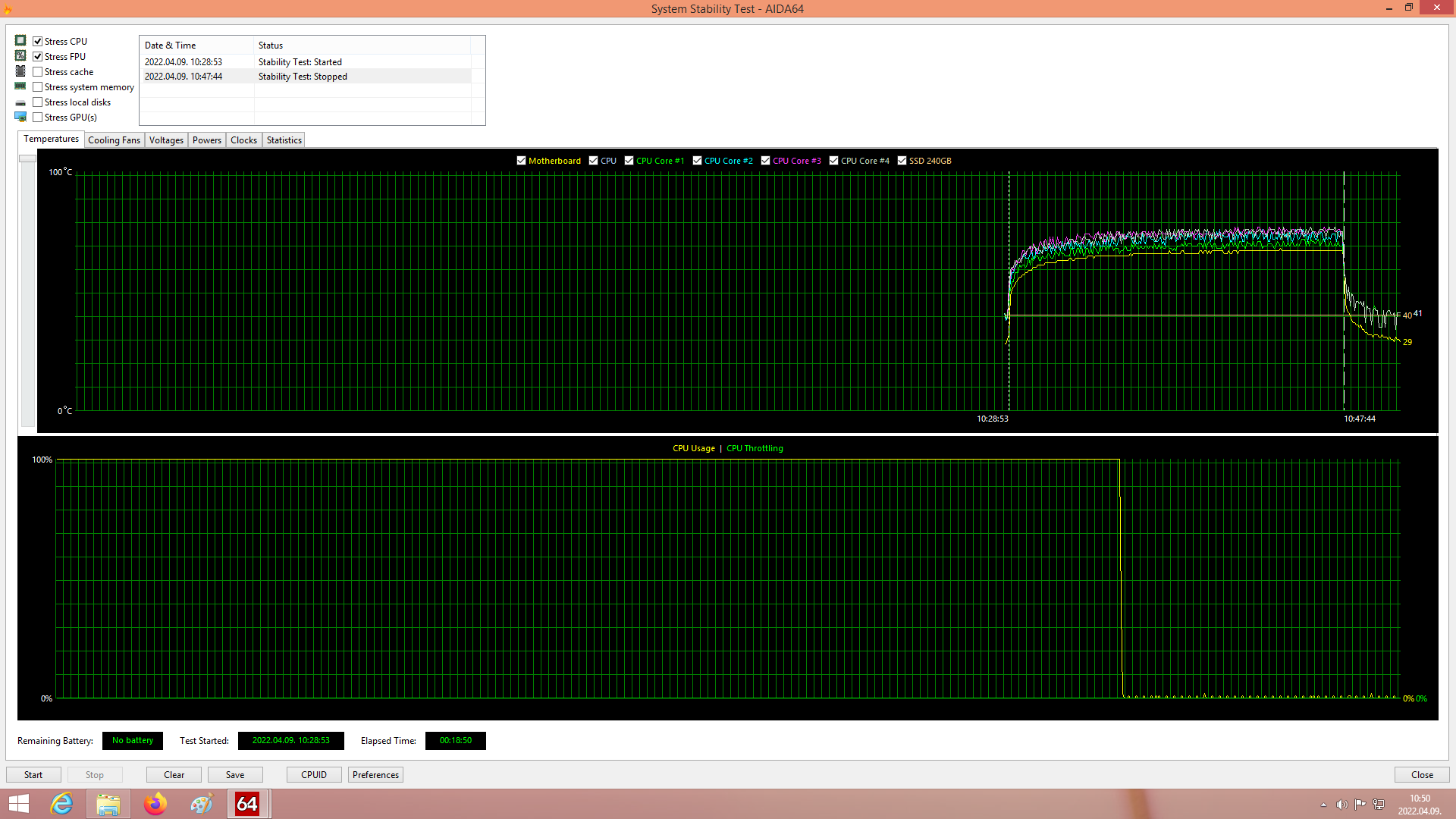
Task: Click the CPU Usage legend label
Action: [693, 448]
